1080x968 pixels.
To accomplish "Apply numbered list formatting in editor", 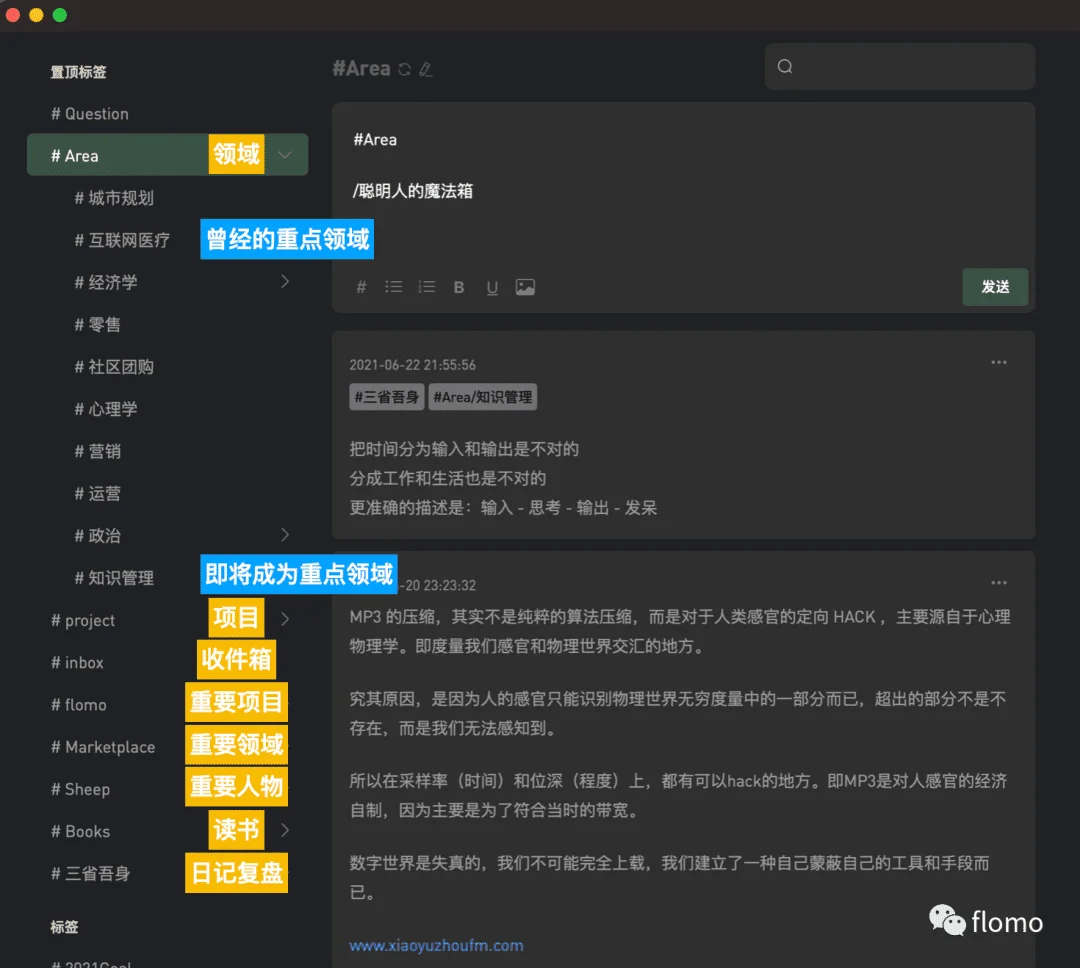I will 426,287.
